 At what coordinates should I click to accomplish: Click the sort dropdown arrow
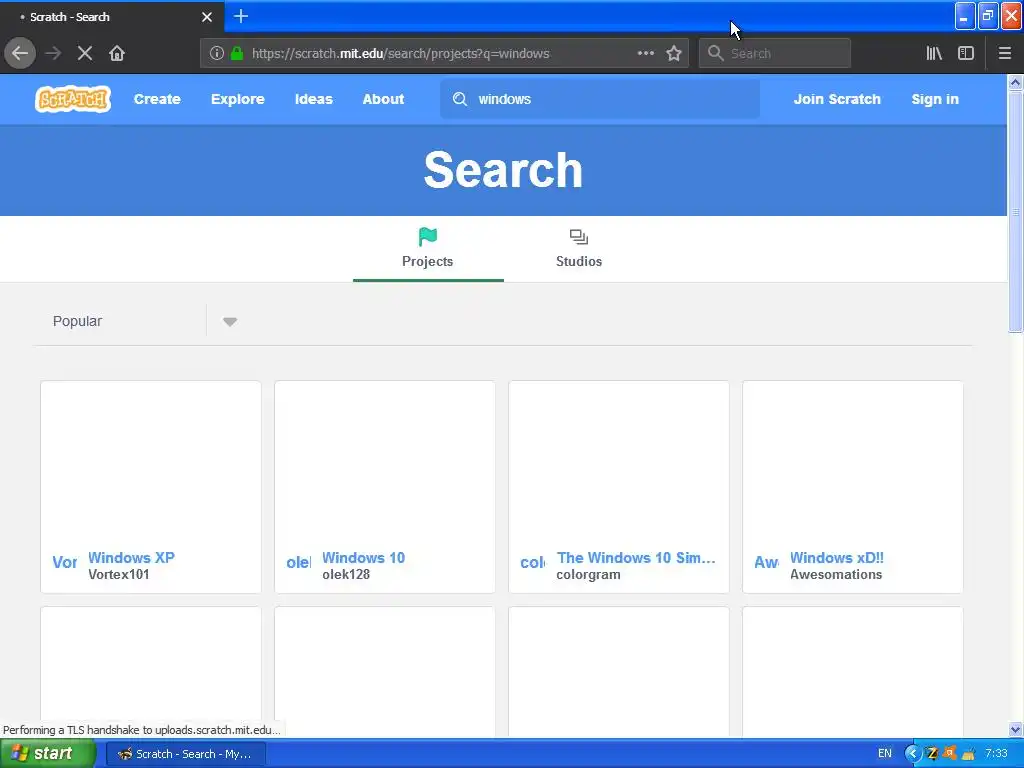230,321
